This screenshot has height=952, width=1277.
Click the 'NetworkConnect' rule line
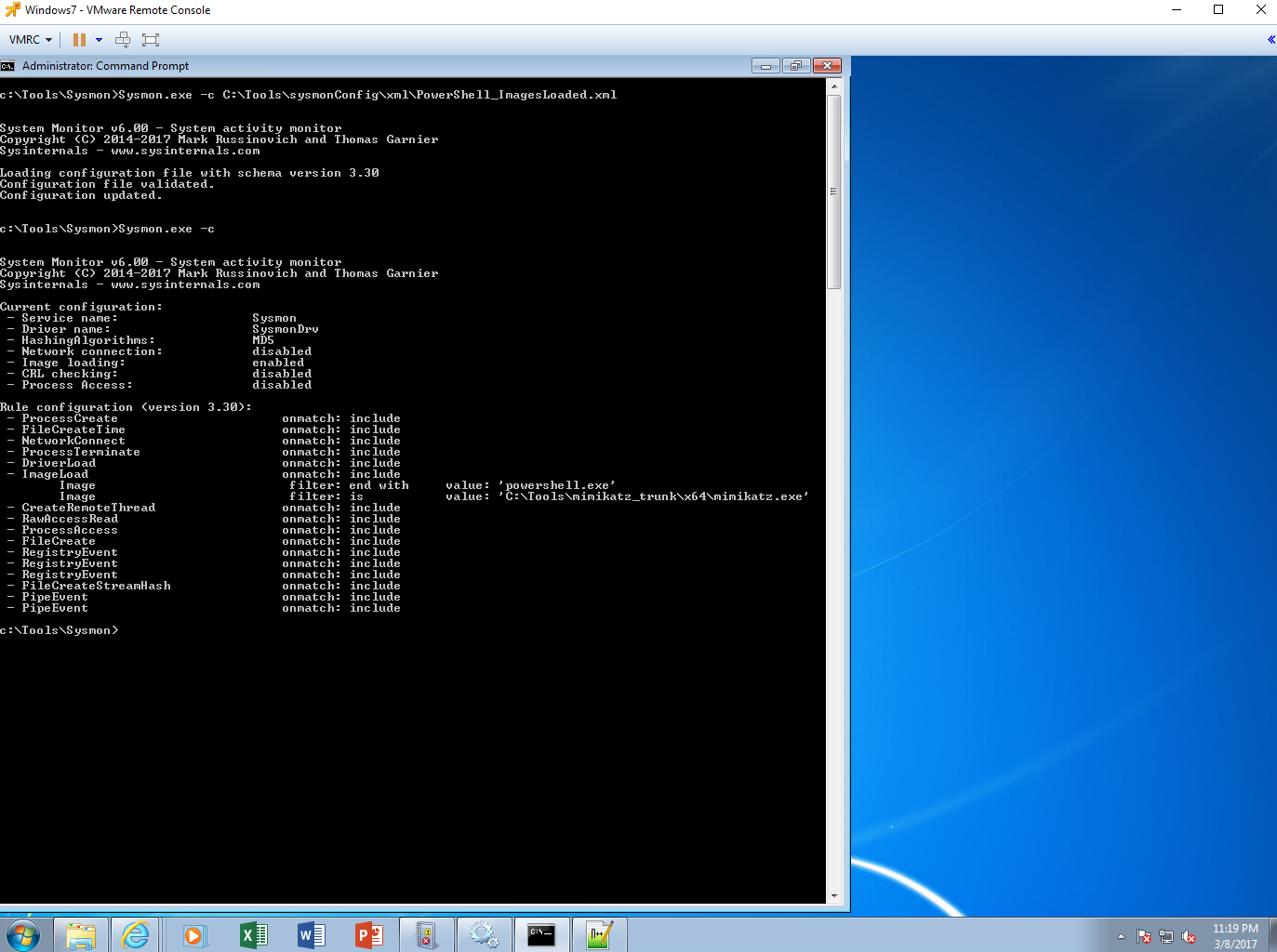[x=203, y=441]
